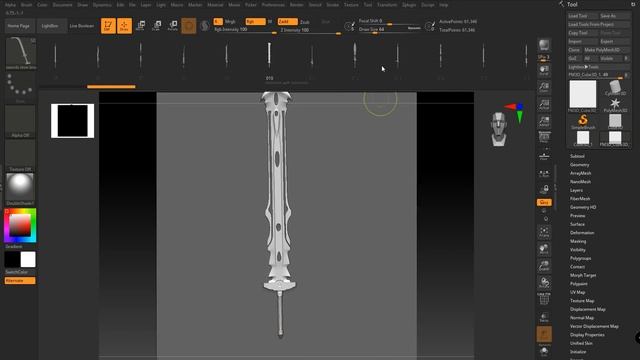Click the Move view icon in right shelf
The image size is (640, 360).
544,249
